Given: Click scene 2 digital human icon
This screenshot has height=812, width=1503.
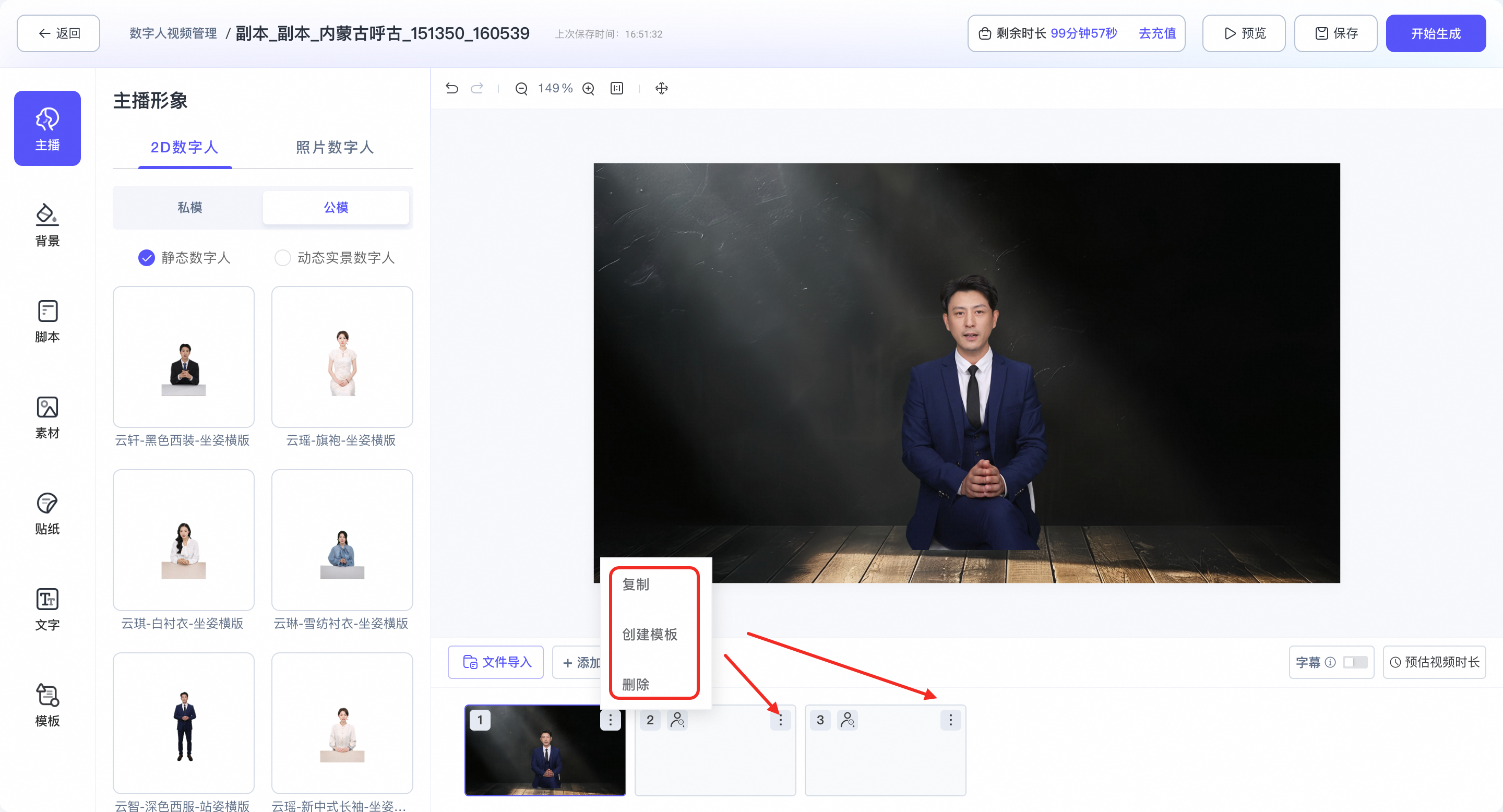Looking at the screenshot, I should 677,720.
